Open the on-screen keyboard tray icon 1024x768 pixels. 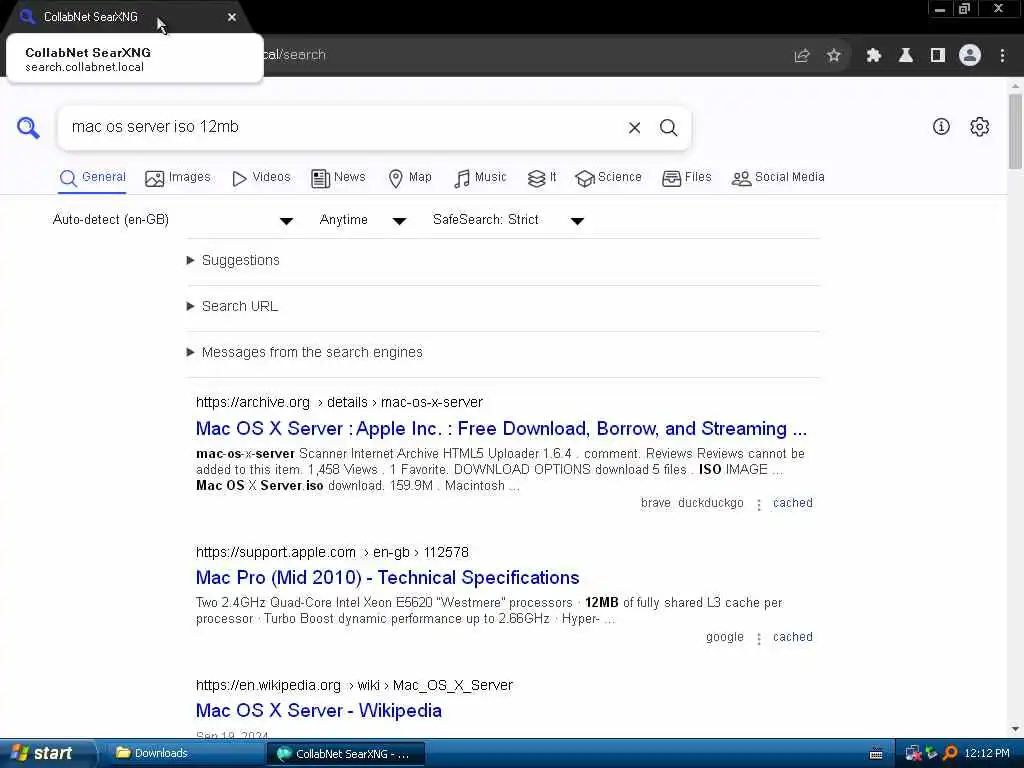(x=876, y=754)
